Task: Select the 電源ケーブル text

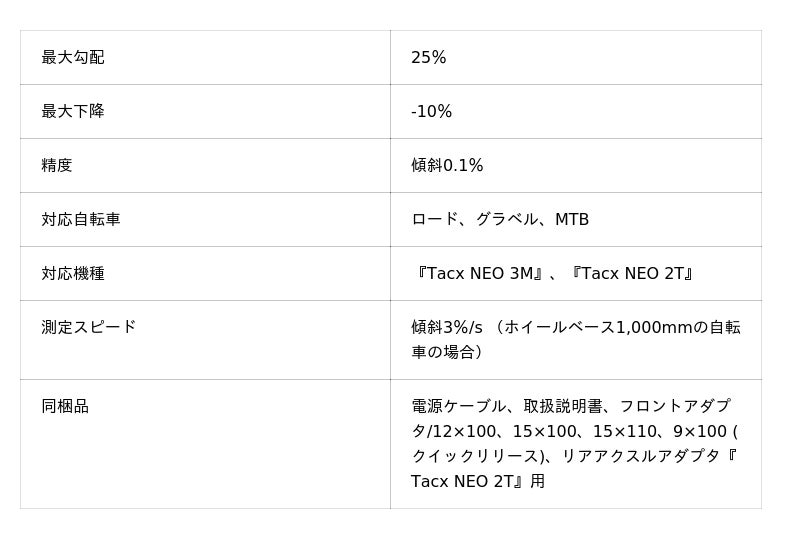Action: [458, 407]
